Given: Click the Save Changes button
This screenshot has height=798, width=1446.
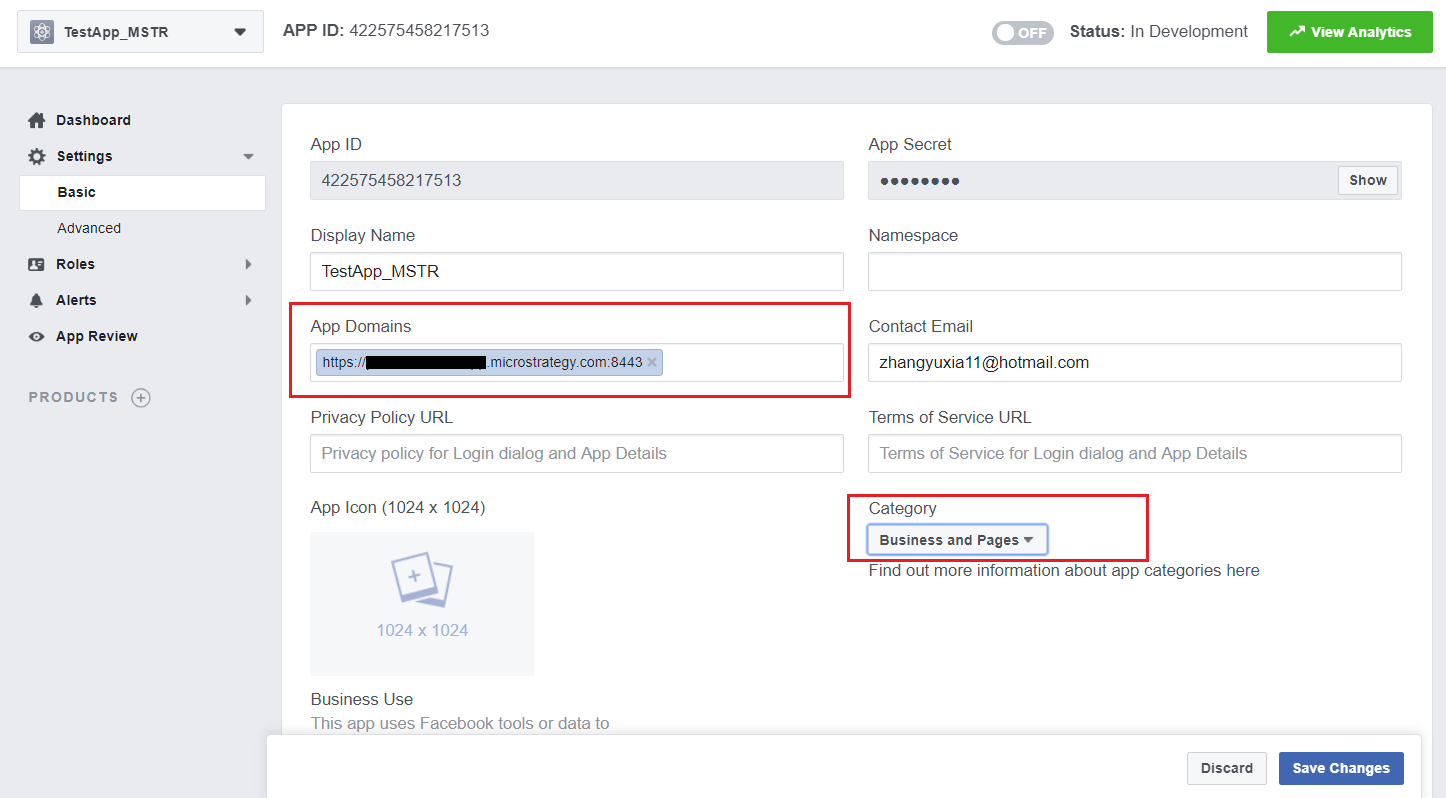Looking at the screenshot, I should (1341, 768).
